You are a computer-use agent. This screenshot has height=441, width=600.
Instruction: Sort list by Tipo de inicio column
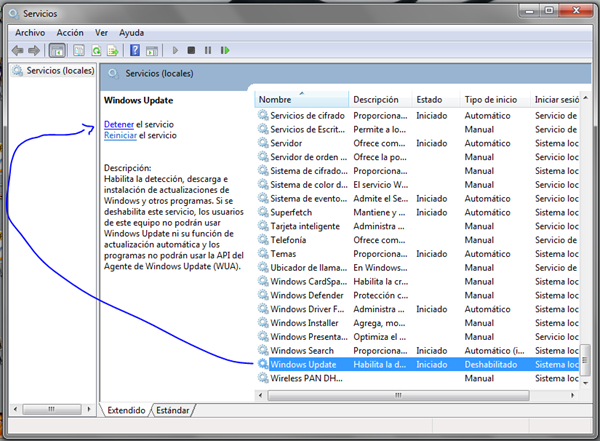click(x=490, y=100)
